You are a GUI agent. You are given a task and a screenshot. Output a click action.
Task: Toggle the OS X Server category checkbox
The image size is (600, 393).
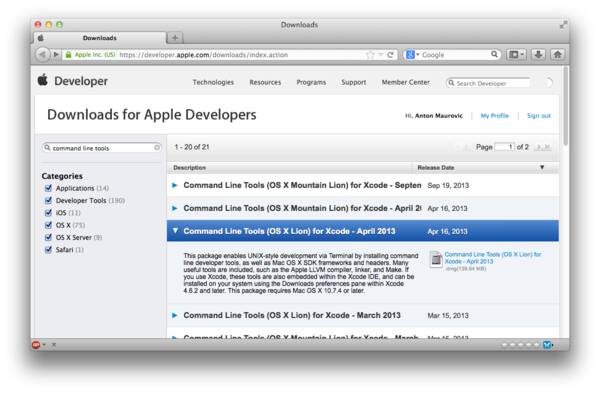(x=48, y=237)
